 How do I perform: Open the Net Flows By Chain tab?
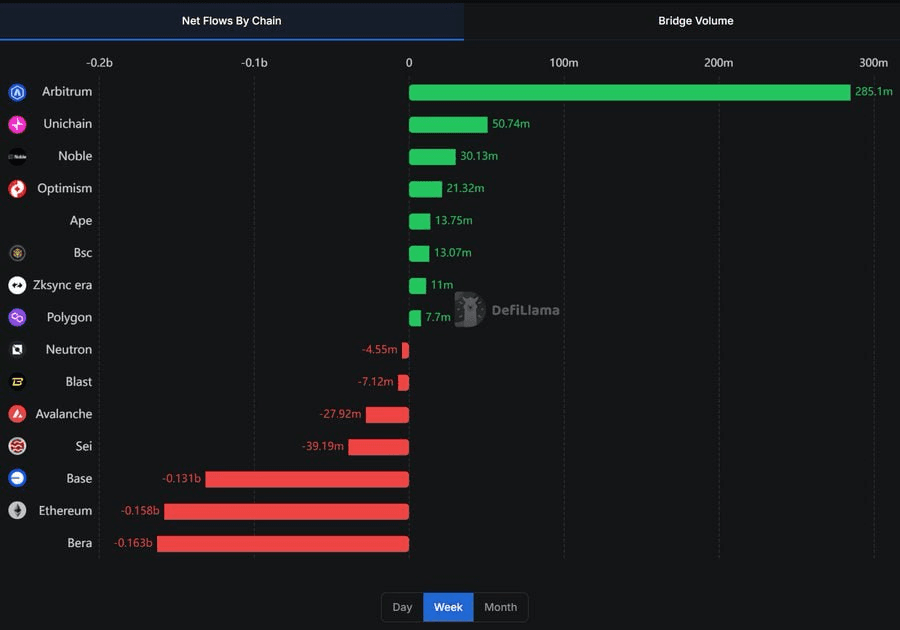coord(231,21)
